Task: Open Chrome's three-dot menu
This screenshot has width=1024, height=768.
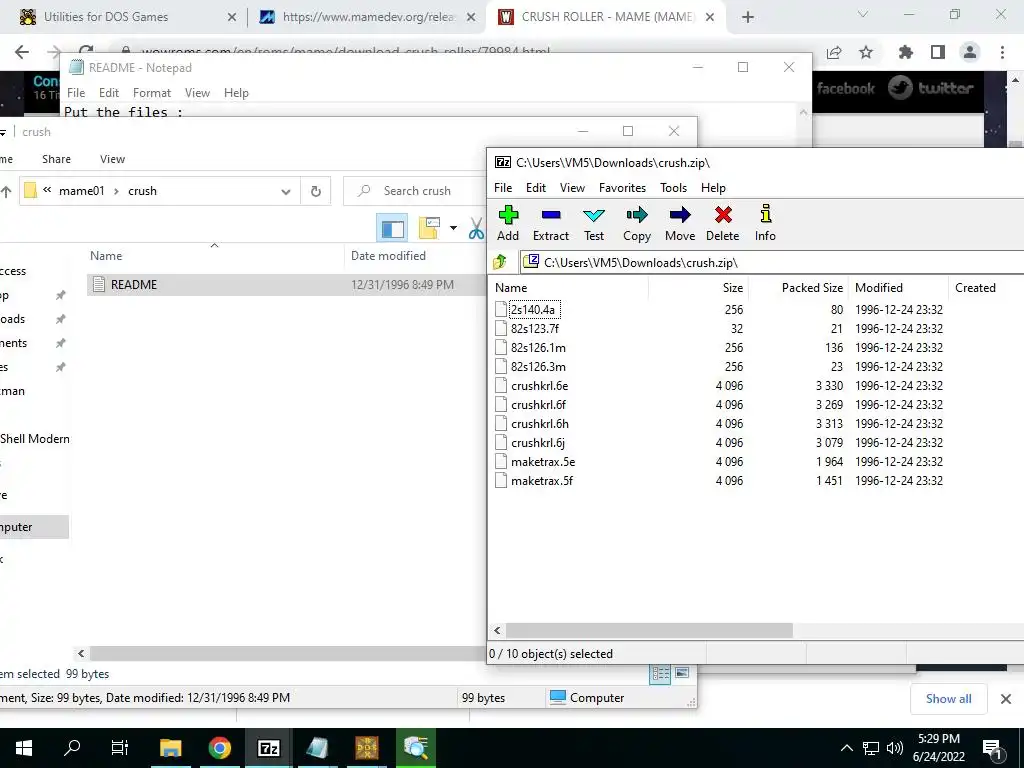Action: tap(1002, 52)
